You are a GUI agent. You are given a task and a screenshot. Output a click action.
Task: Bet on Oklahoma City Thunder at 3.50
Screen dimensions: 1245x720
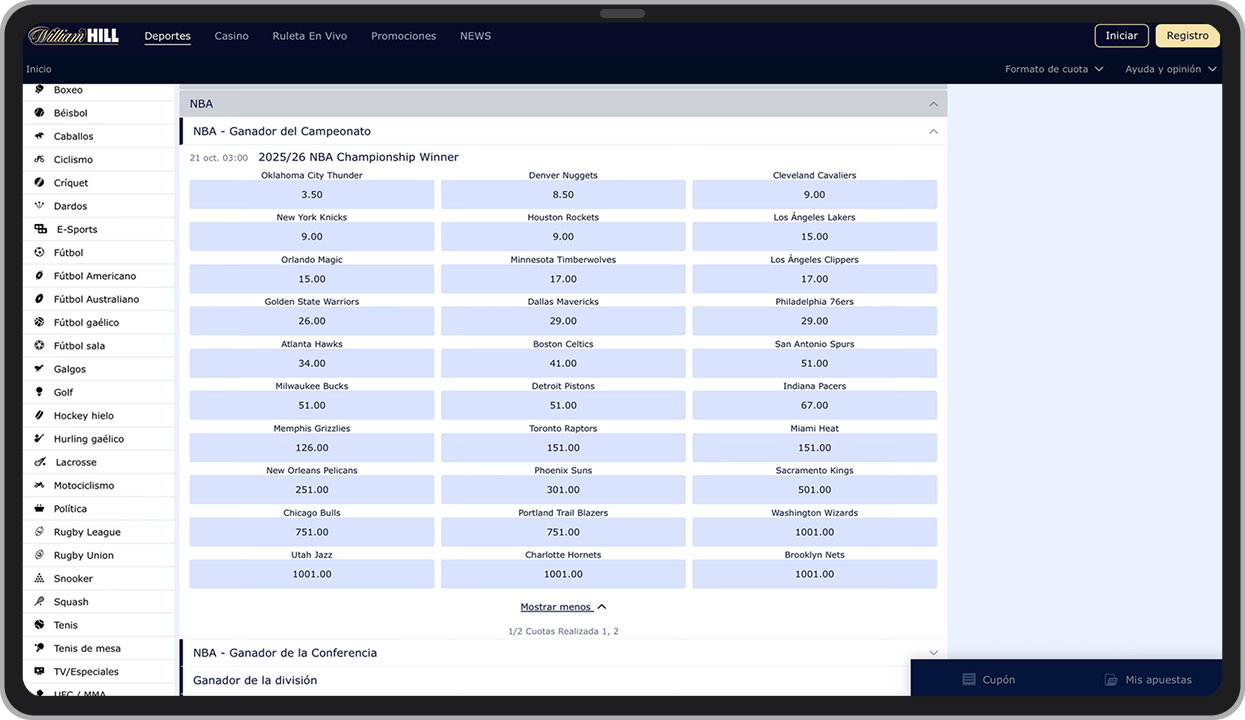tap(312, 195)
